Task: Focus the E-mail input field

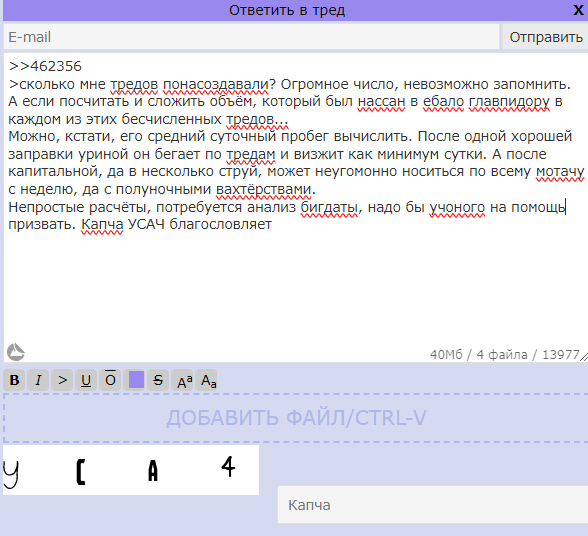Action: pos(251,37)
